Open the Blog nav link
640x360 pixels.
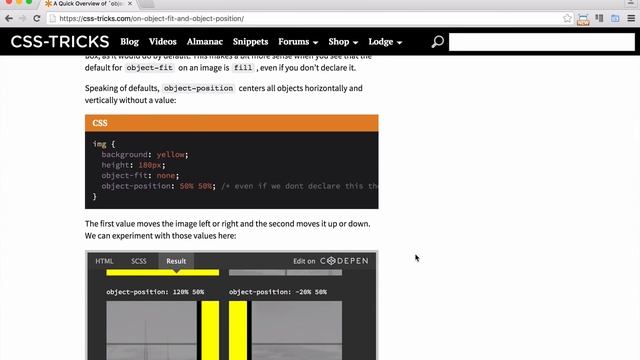pyautogui.click(x=129, y=42)
